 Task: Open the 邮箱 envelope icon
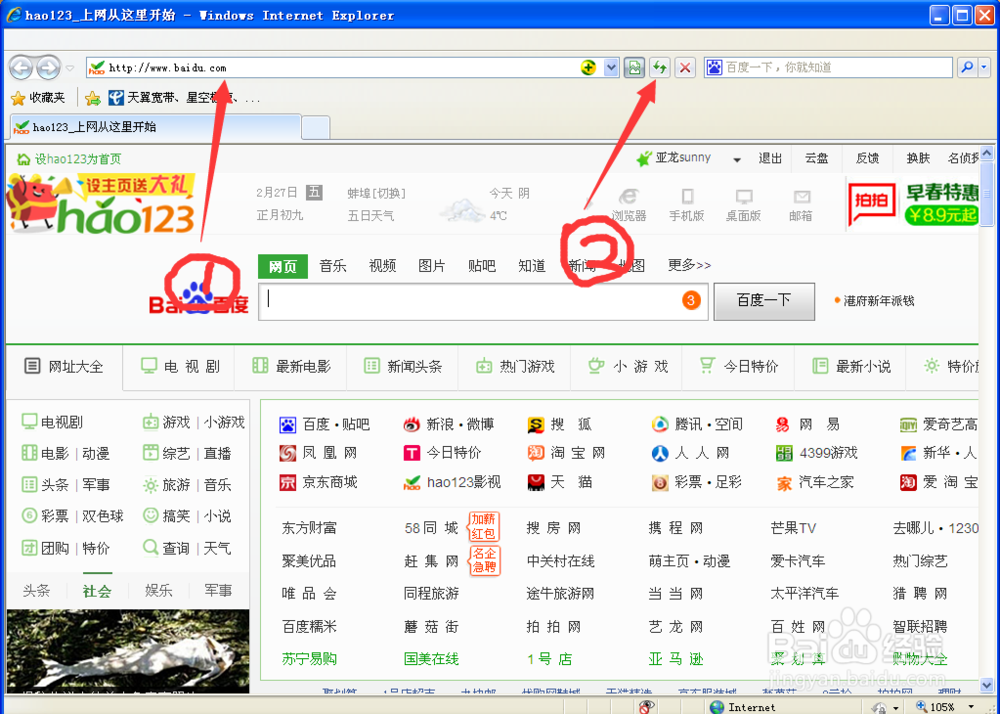click(x=801, y=205)
